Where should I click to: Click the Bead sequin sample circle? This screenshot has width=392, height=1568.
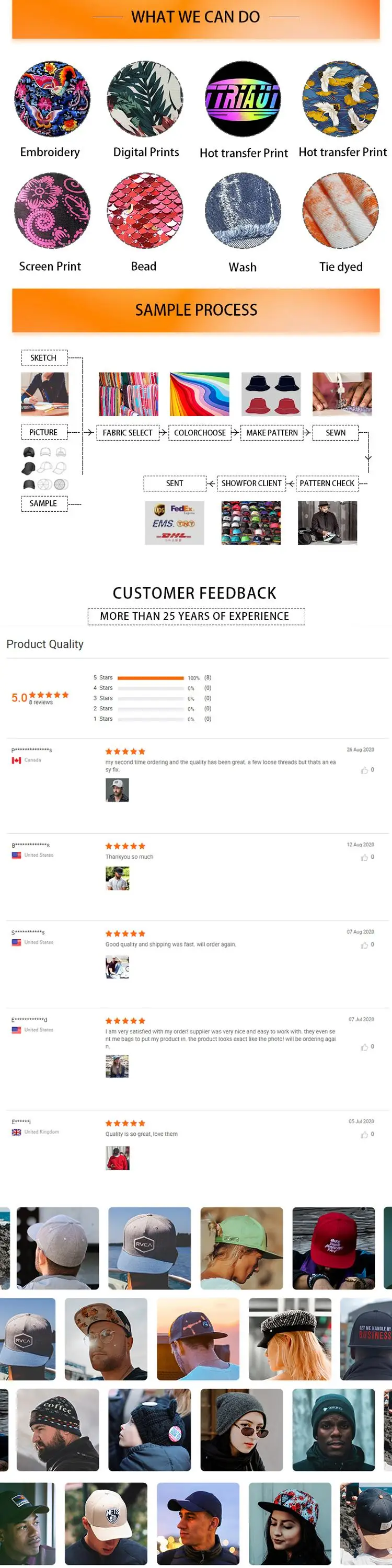click(145, 211)
